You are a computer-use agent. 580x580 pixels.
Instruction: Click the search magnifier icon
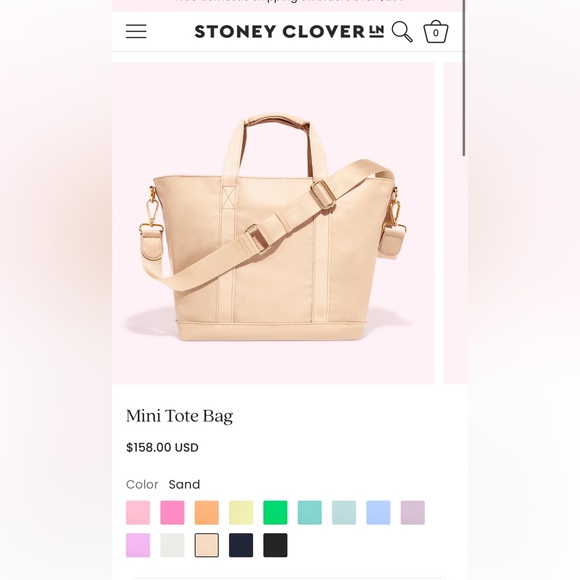pyautogui.click(x=402, y=31)
